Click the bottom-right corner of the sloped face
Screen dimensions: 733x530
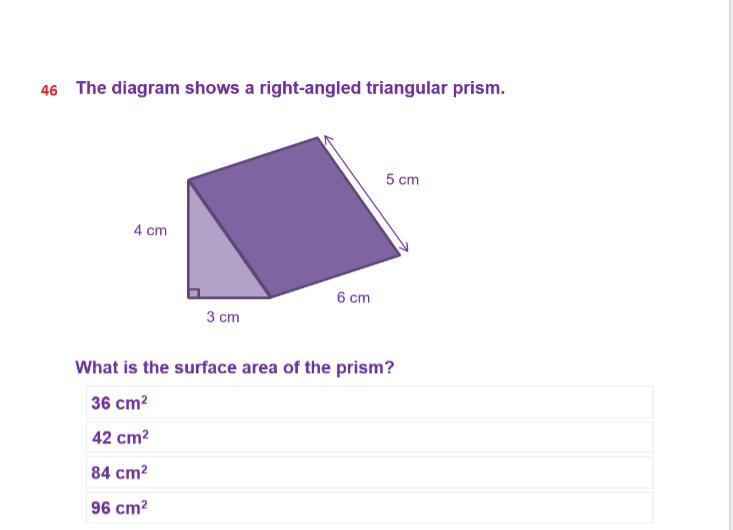click(x=399, y=255)
